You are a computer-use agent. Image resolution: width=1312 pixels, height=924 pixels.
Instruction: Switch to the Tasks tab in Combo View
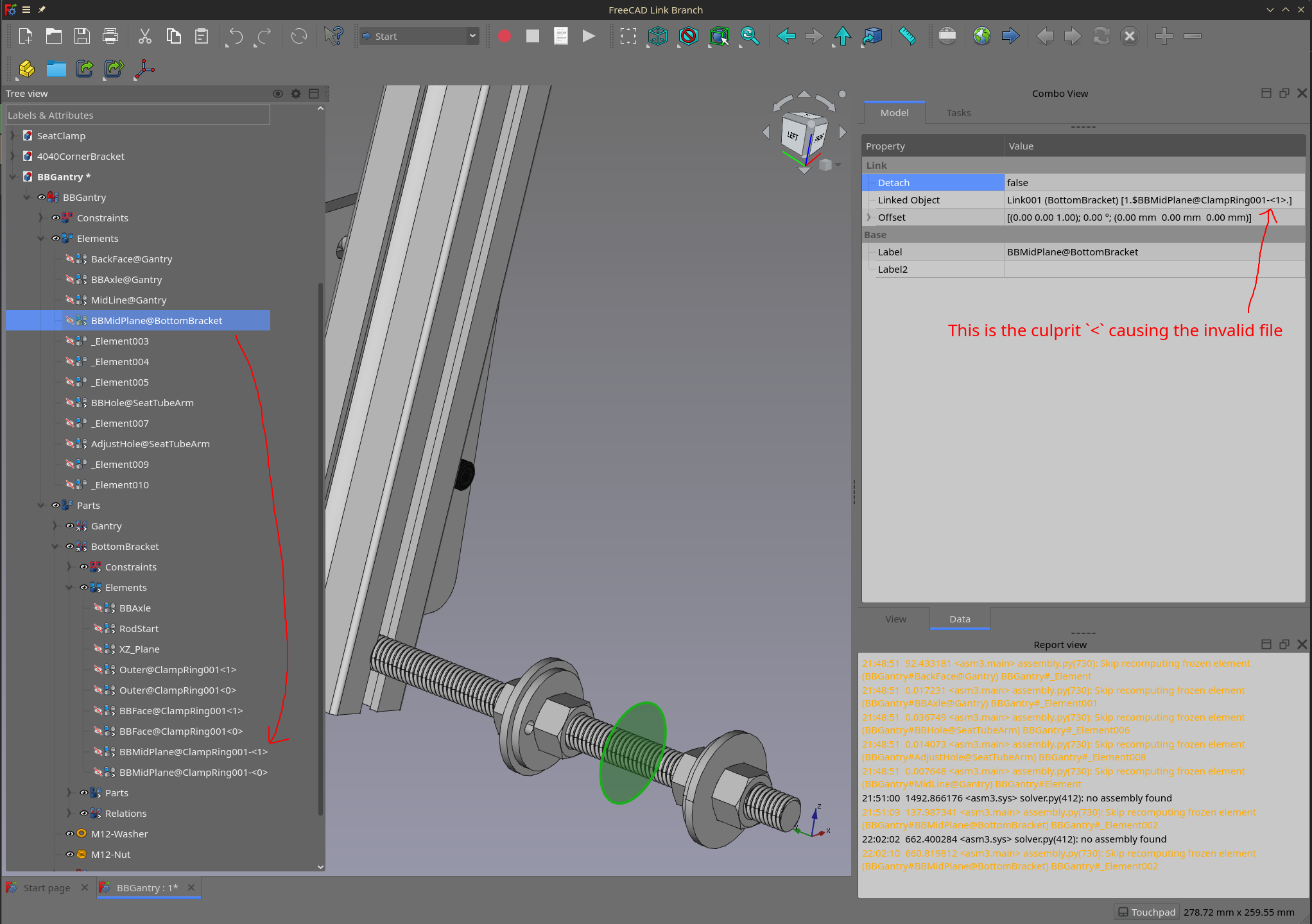pos(958,112)
